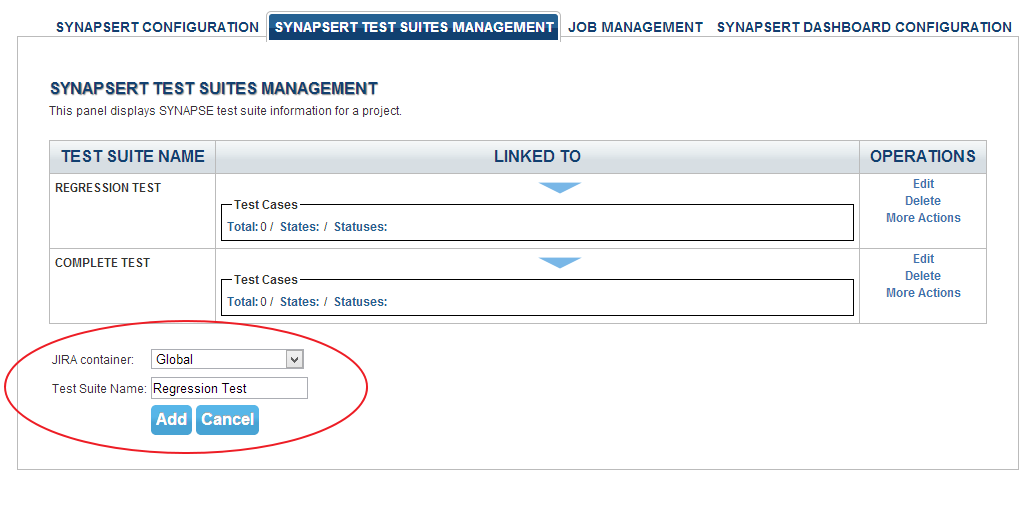Image resolution: width=1030 pixels, height=505 pixels.
Task: Switch to Synapsert Configuration tab
Action: pos(157,27)
